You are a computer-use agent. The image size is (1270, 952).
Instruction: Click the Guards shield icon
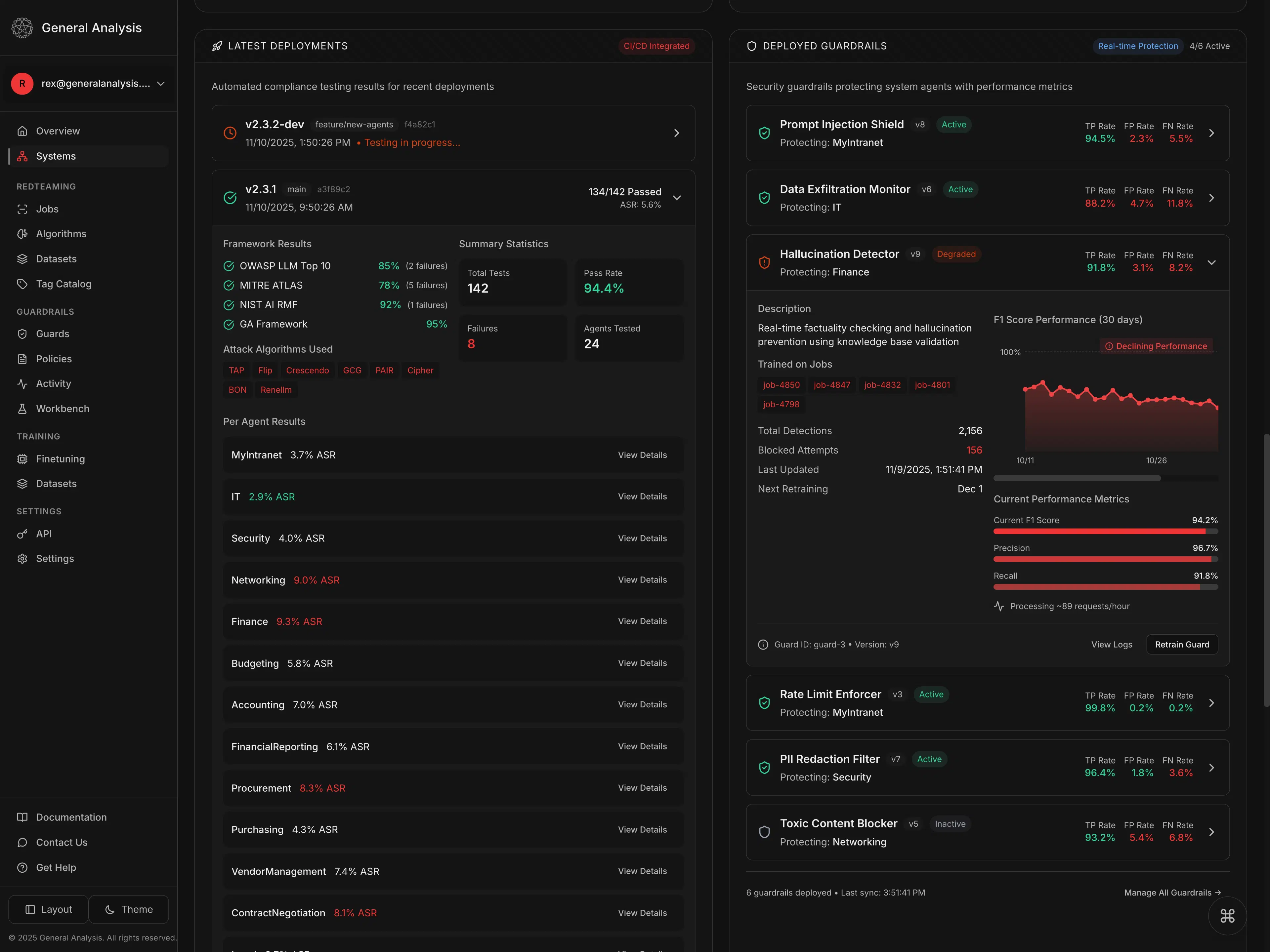[x=22, y=334]
